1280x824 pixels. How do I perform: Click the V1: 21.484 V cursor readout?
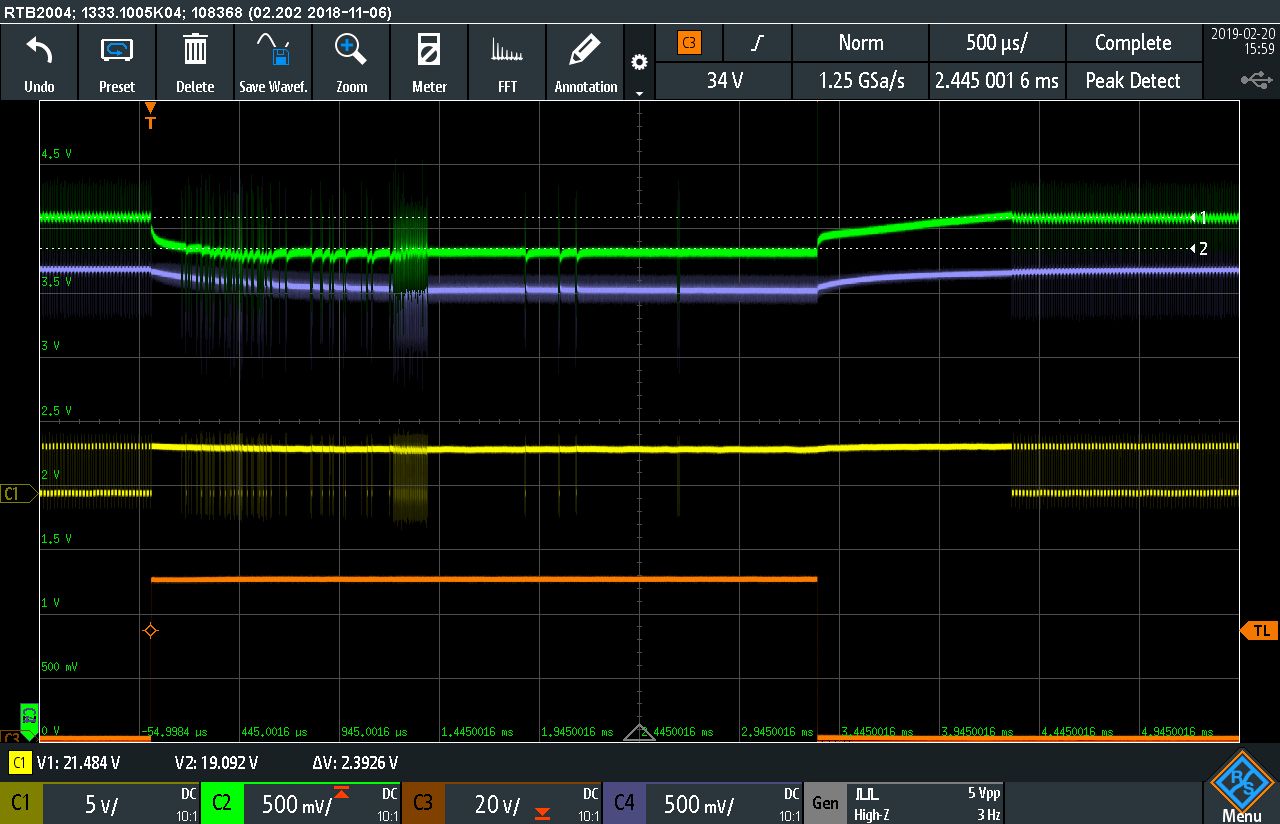click(x=79, y=763)
